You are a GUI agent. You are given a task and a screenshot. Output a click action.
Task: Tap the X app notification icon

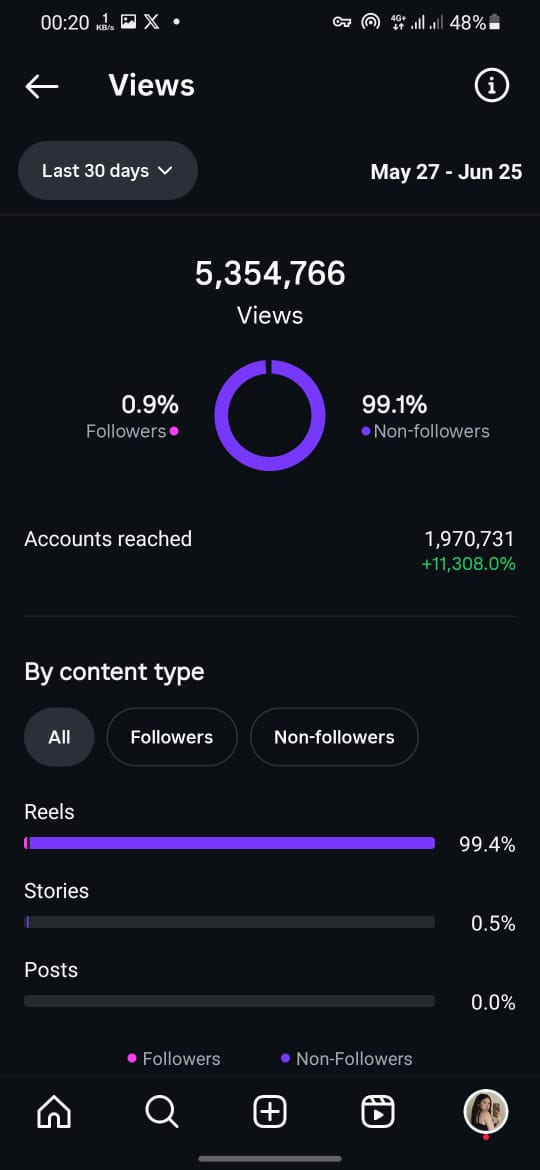[151, 22]
